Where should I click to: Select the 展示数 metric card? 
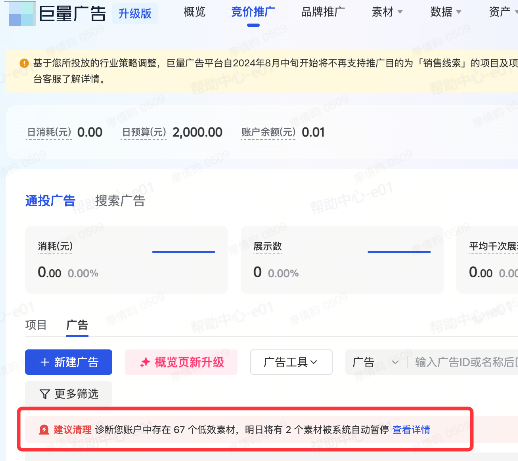click(x=342, y=260)
